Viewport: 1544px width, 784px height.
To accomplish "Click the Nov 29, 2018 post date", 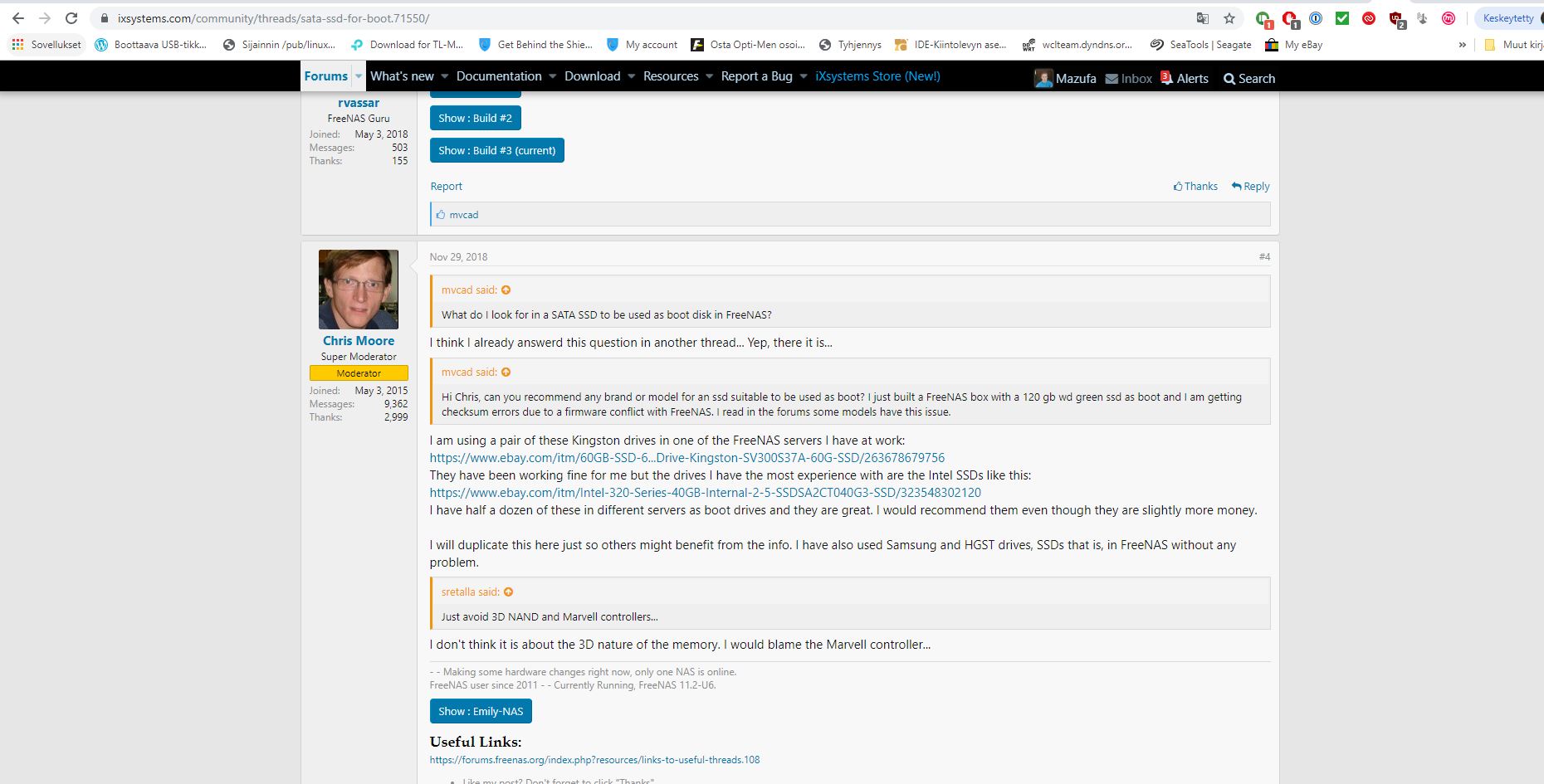I will click(x=458, y=257).
